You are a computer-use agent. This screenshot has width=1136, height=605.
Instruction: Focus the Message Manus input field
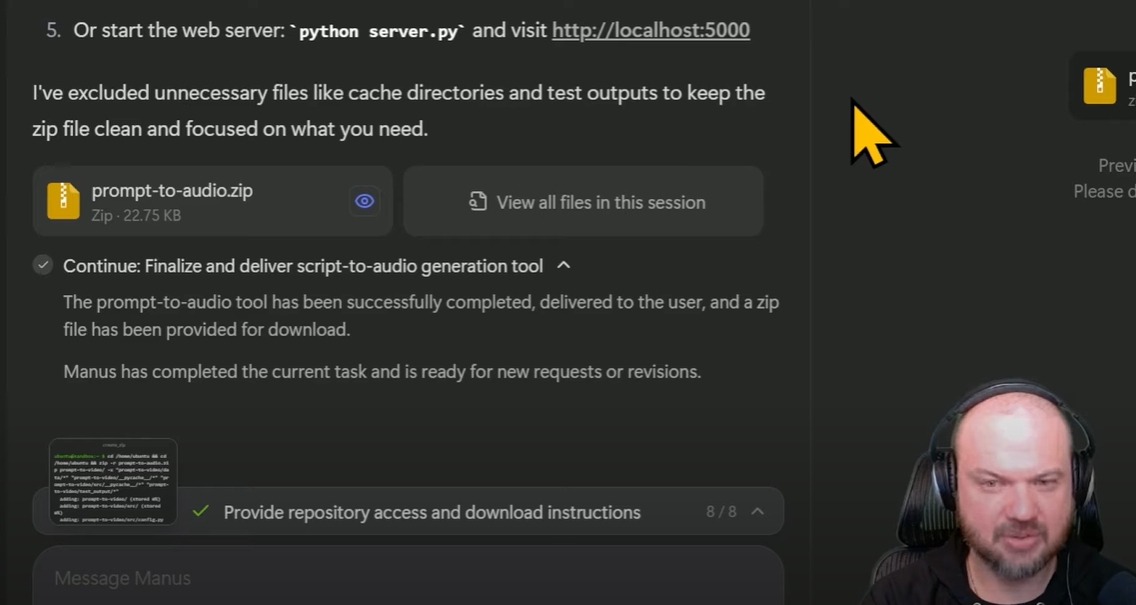(x=408, y=577)
